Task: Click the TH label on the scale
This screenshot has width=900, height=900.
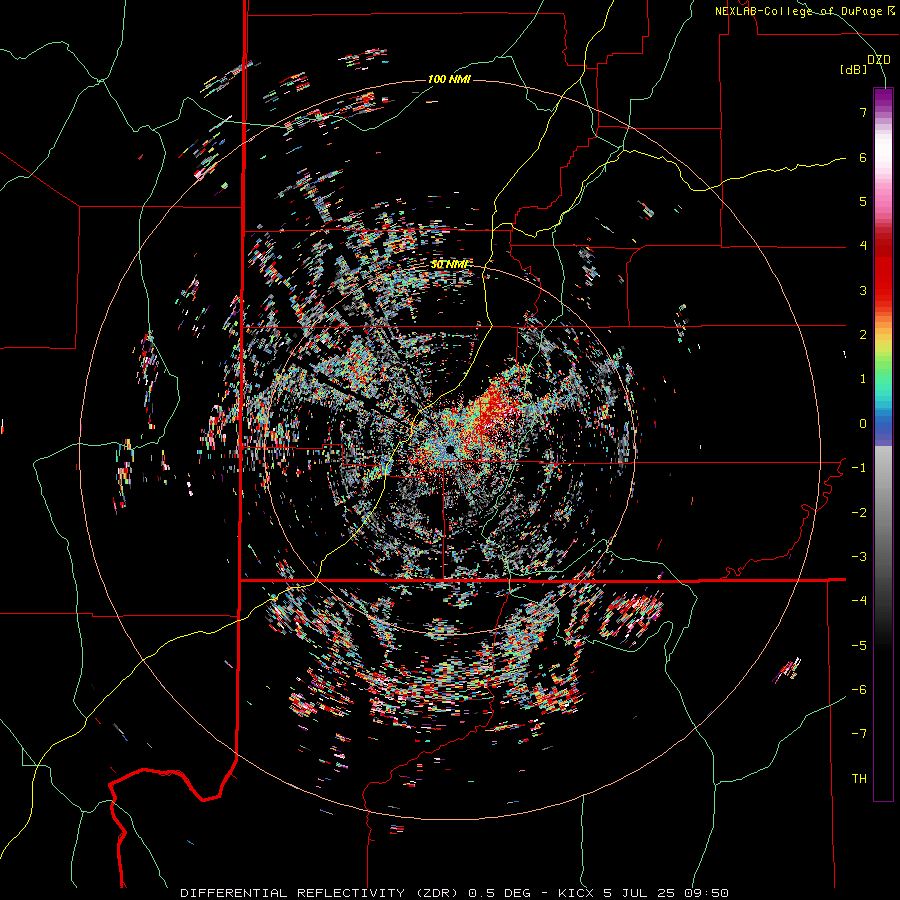Action: pos(859,778)
